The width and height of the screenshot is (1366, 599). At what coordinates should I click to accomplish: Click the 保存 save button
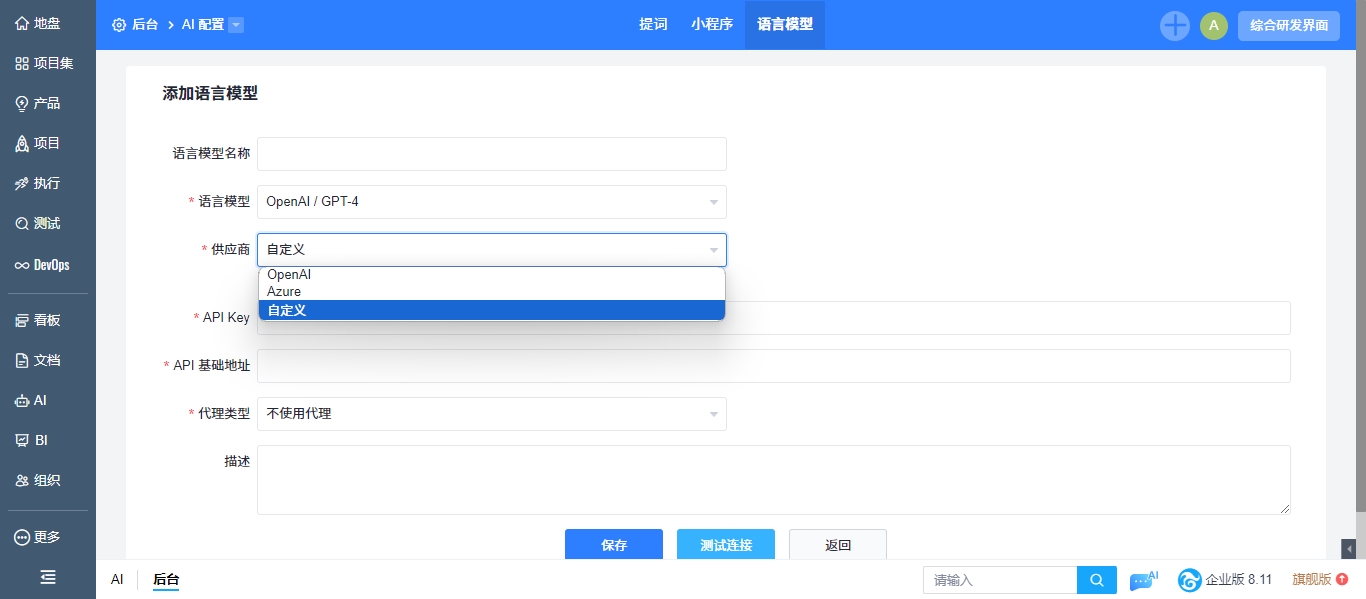tap(614, 545)
